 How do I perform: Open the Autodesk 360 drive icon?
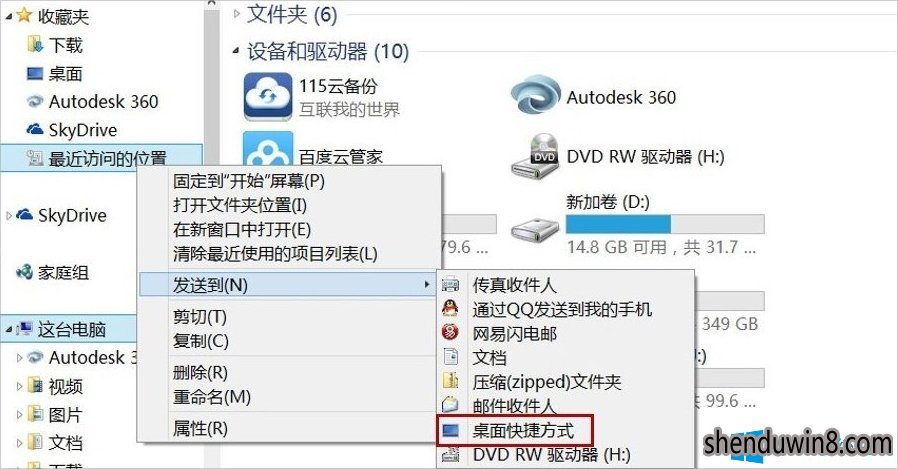tap(535, 95)
